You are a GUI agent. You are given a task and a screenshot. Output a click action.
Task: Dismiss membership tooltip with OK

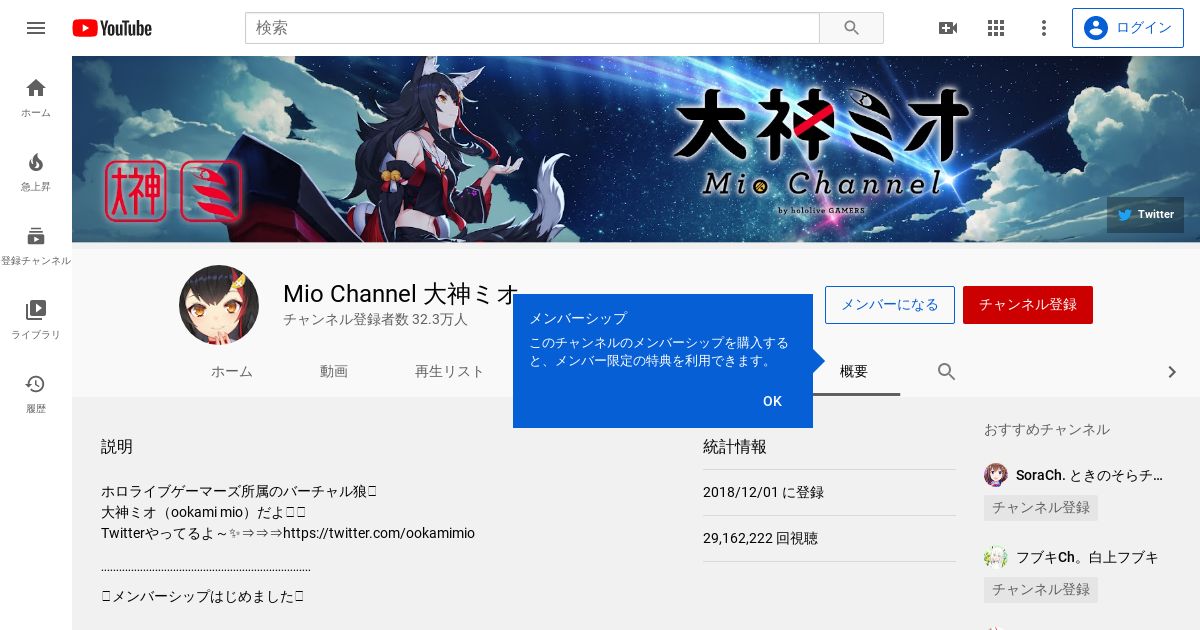[772, 401]
